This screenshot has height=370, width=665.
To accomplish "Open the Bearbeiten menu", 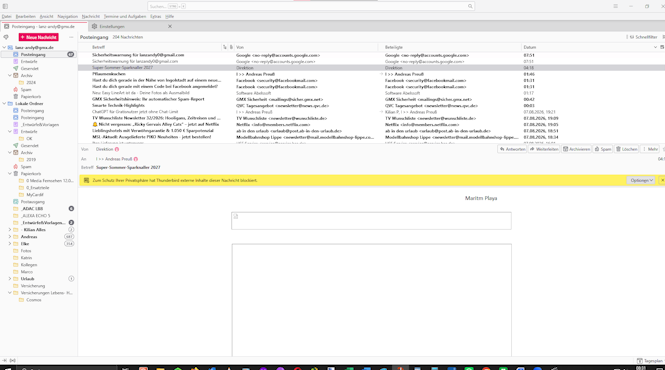I will [25, 17].
